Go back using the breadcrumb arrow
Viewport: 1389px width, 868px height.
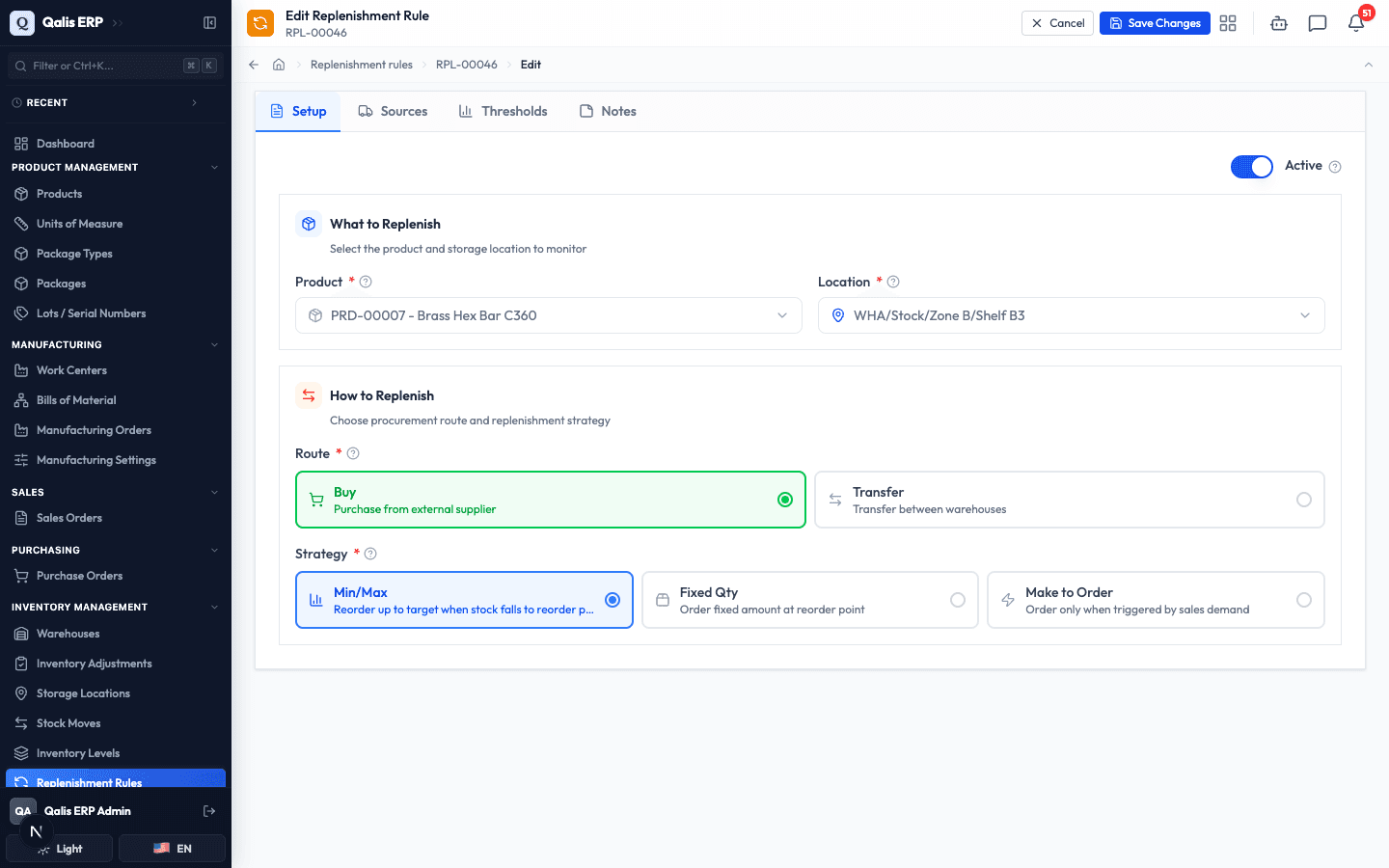click(x=254, y=65)
